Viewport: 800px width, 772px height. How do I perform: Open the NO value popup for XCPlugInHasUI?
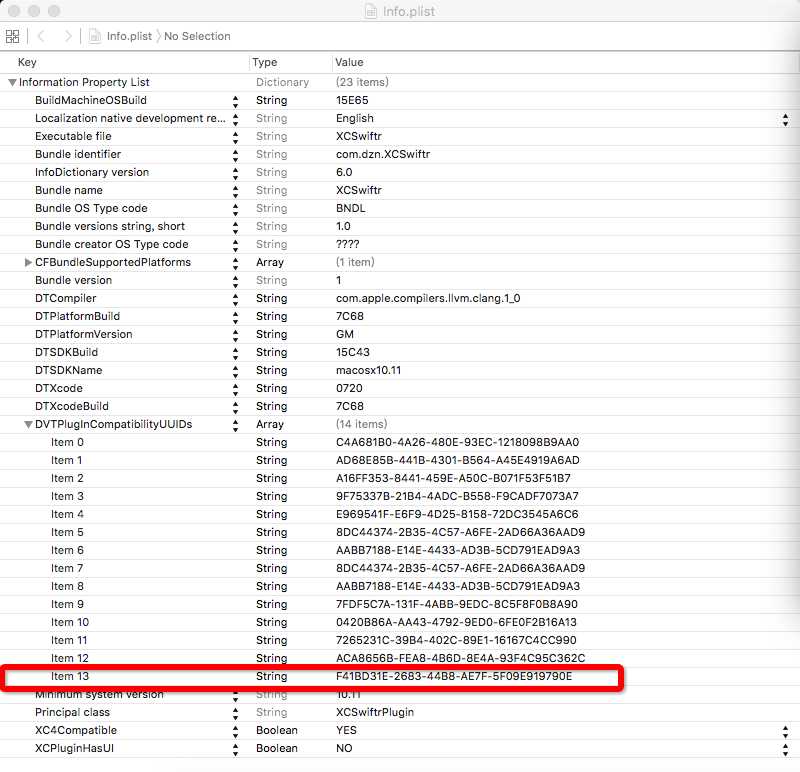click(785, 749)
